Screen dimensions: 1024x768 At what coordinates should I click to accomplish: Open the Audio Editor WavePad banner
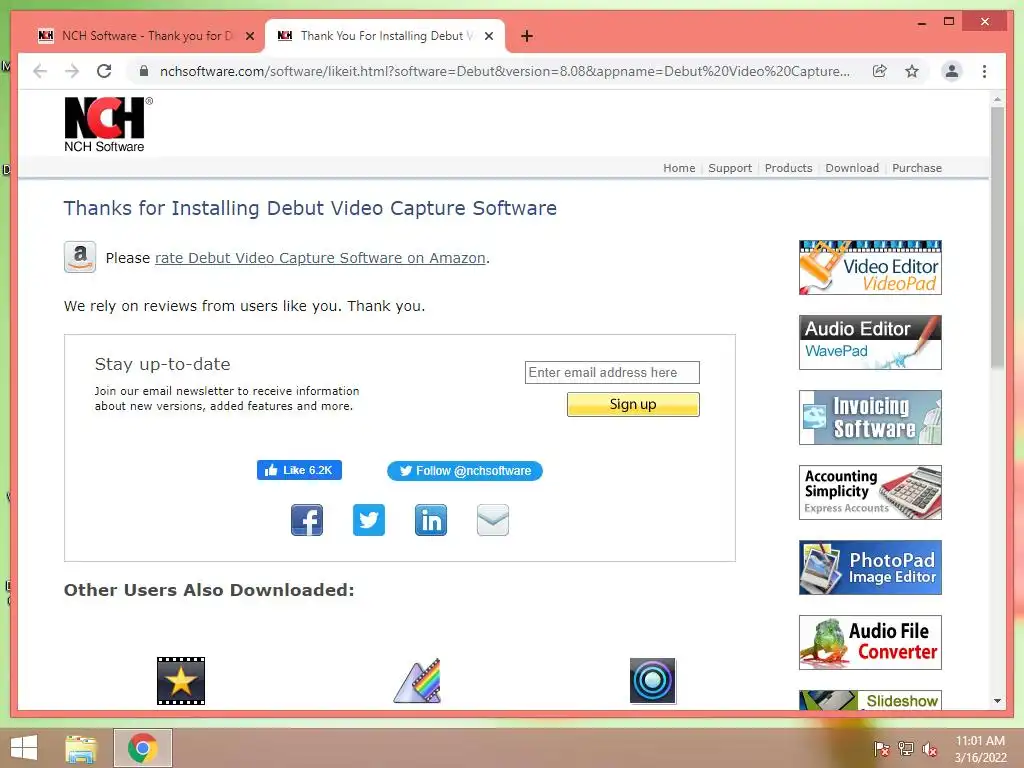click(x=870, y=342)
